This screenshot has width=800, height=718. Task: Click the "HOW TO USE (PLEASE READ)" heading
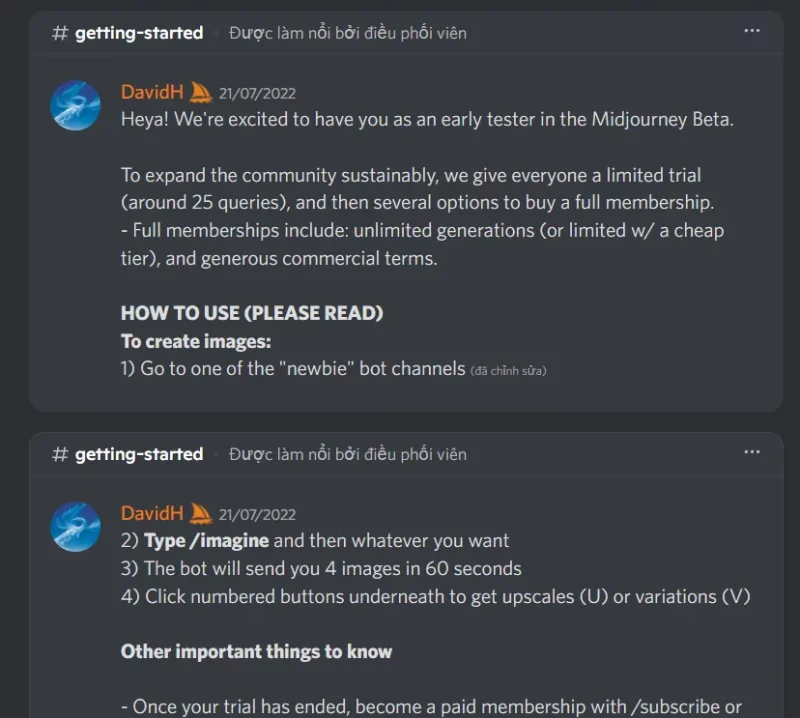point(252,313)
